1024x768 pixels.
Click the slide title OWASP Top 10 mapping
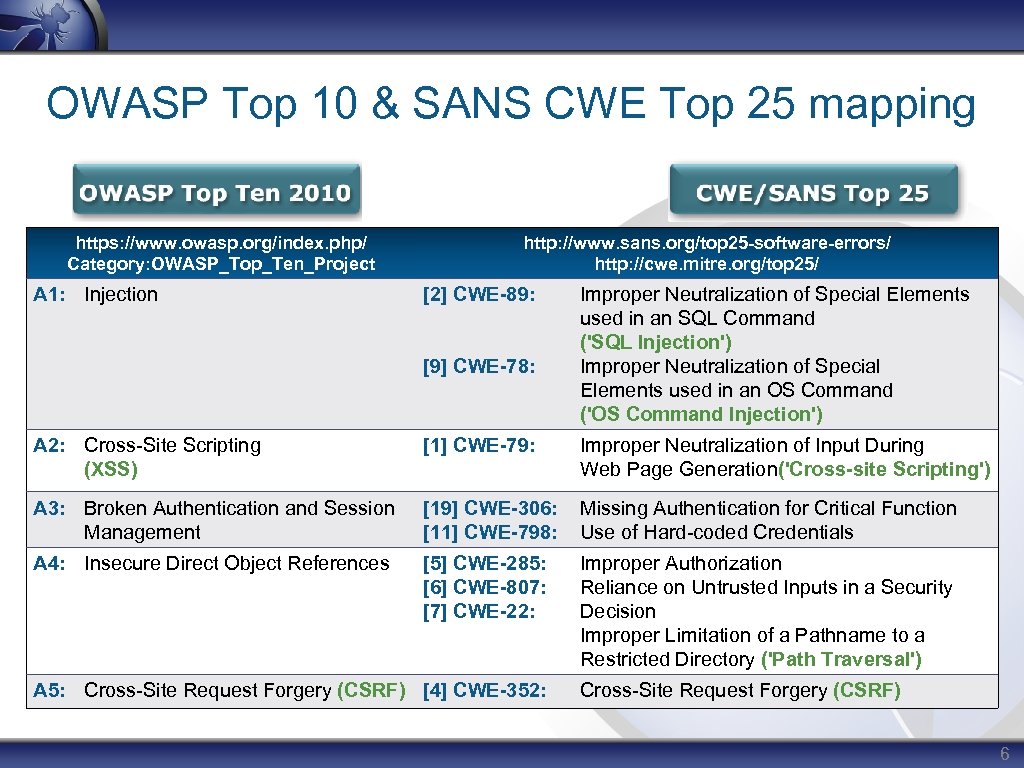511,104
